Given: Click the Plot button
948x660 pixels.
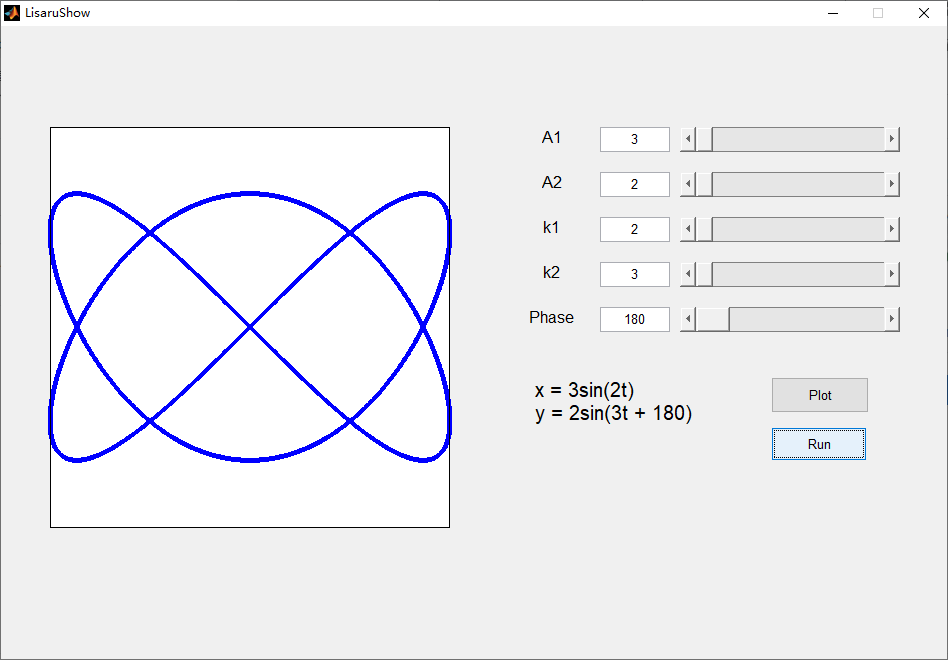Looking at the screenshot, I should tap(820, 395).
